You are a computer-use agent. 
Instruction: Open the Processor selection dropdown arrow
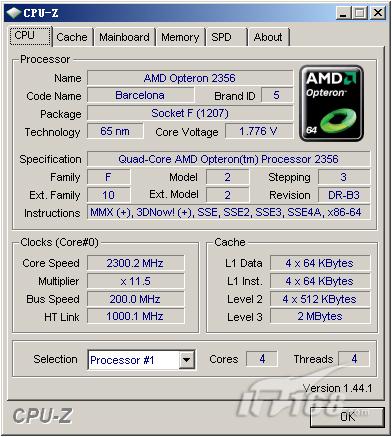coord(187,360)
